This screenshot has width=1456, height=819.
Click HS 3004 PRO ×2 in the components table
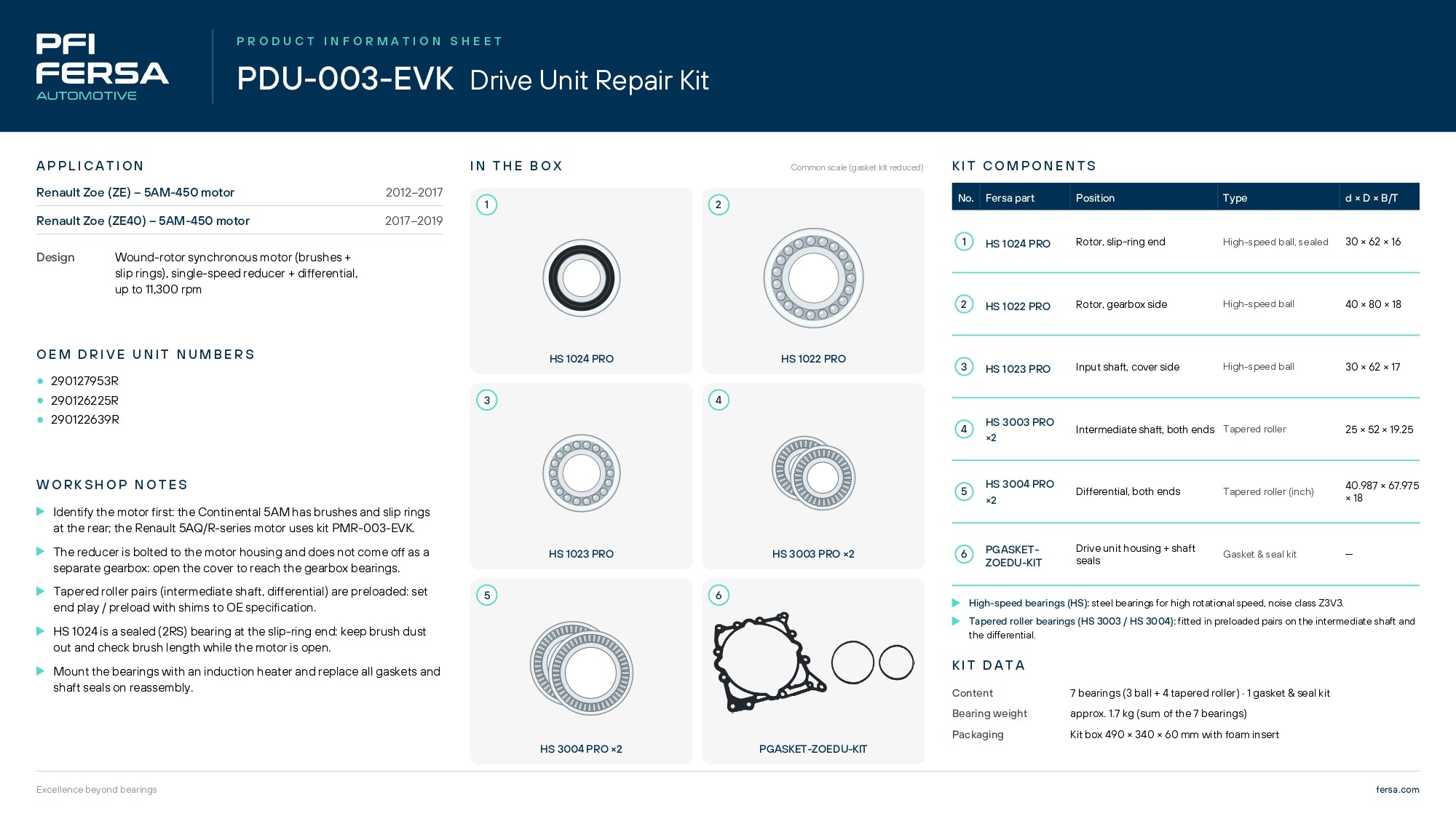pyautogui.click(x=1019, y=491)
